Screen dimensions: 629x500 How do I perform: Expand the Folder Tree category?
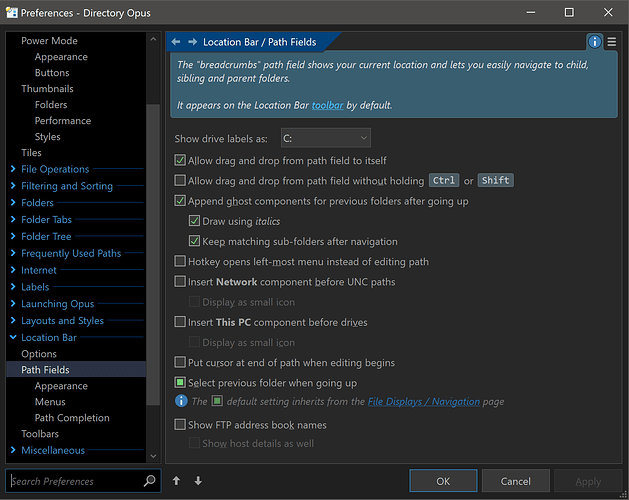click(x=13, y=236)
